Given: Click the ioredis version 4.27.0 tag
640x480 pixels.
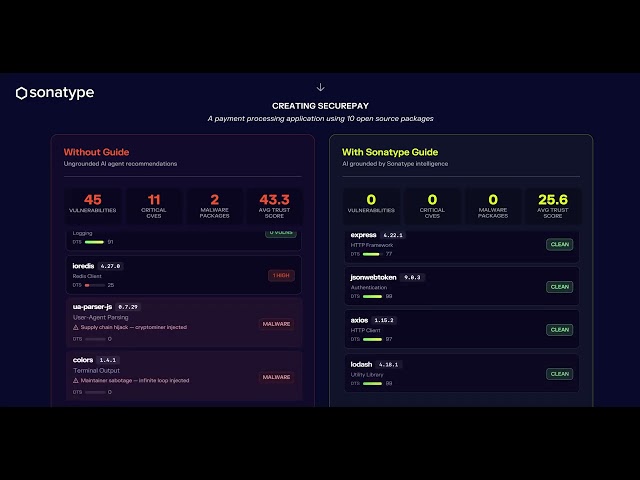Looking at the screenshot, I should [x=111, y=266].
